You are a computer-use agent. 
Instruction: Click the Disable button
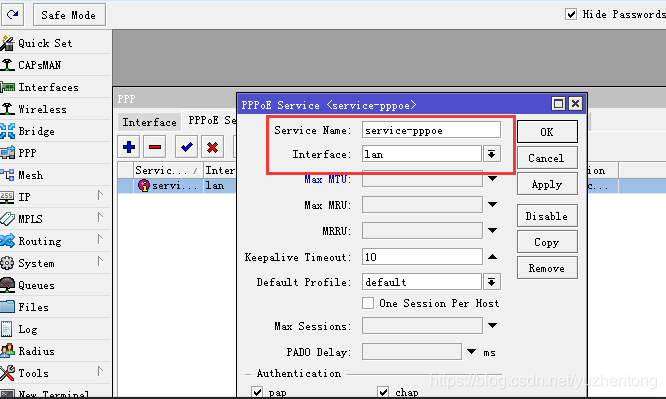547,216
